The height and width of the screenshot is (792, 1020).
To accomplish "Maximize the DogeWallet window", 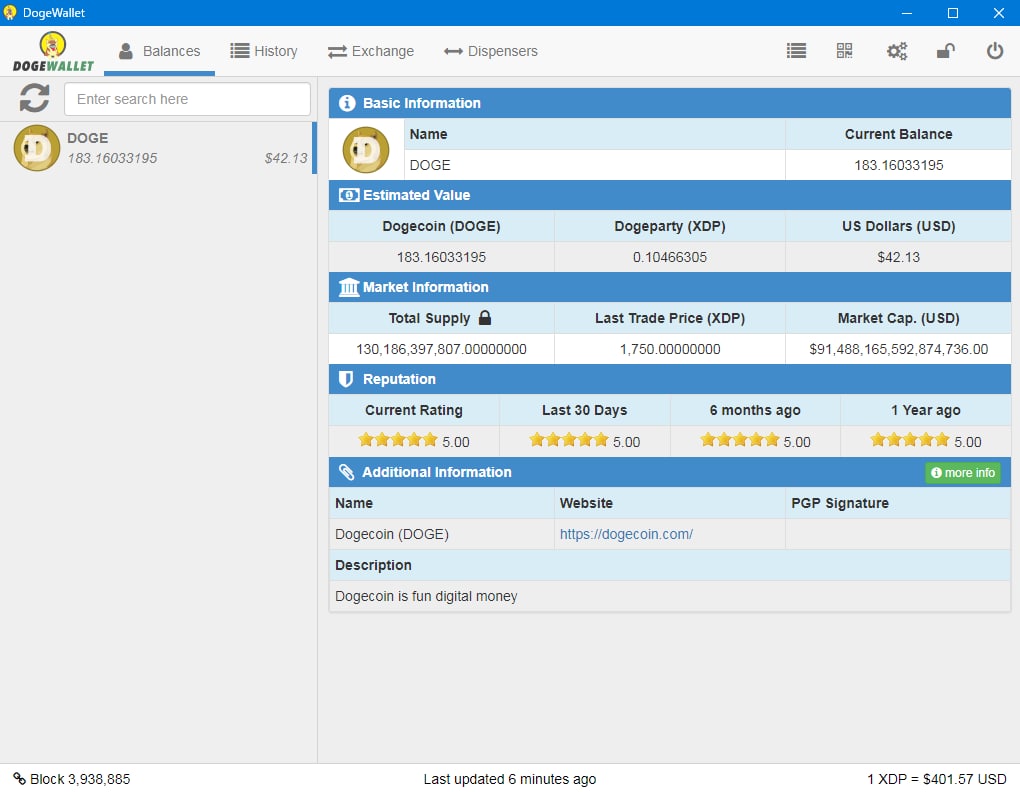I will point(953,13).
